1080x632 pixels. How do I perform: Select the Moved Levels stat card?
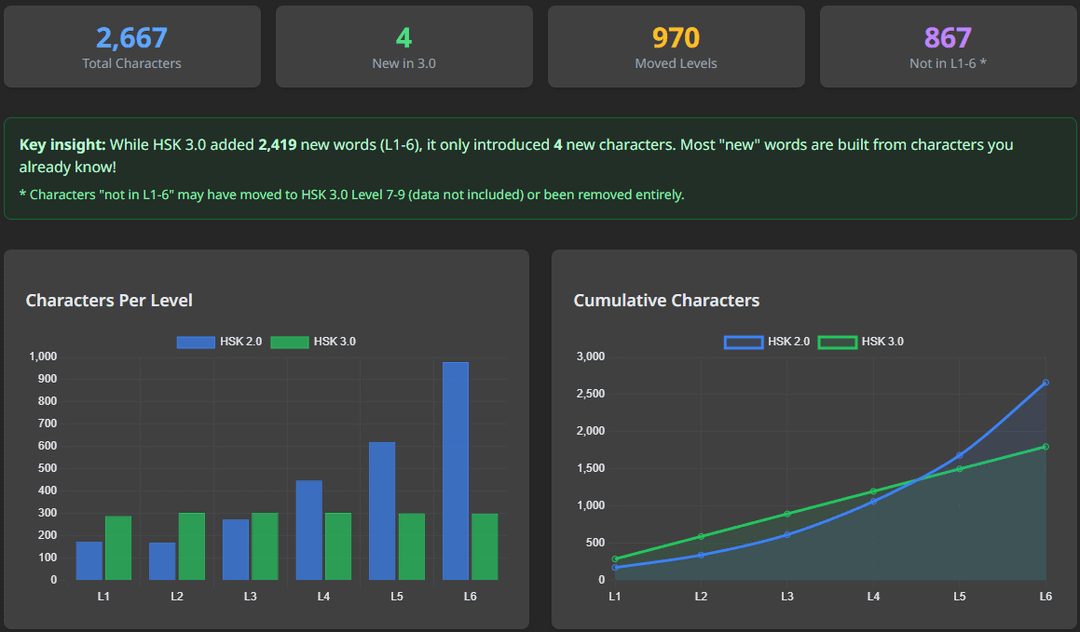[x=676, y=47]
